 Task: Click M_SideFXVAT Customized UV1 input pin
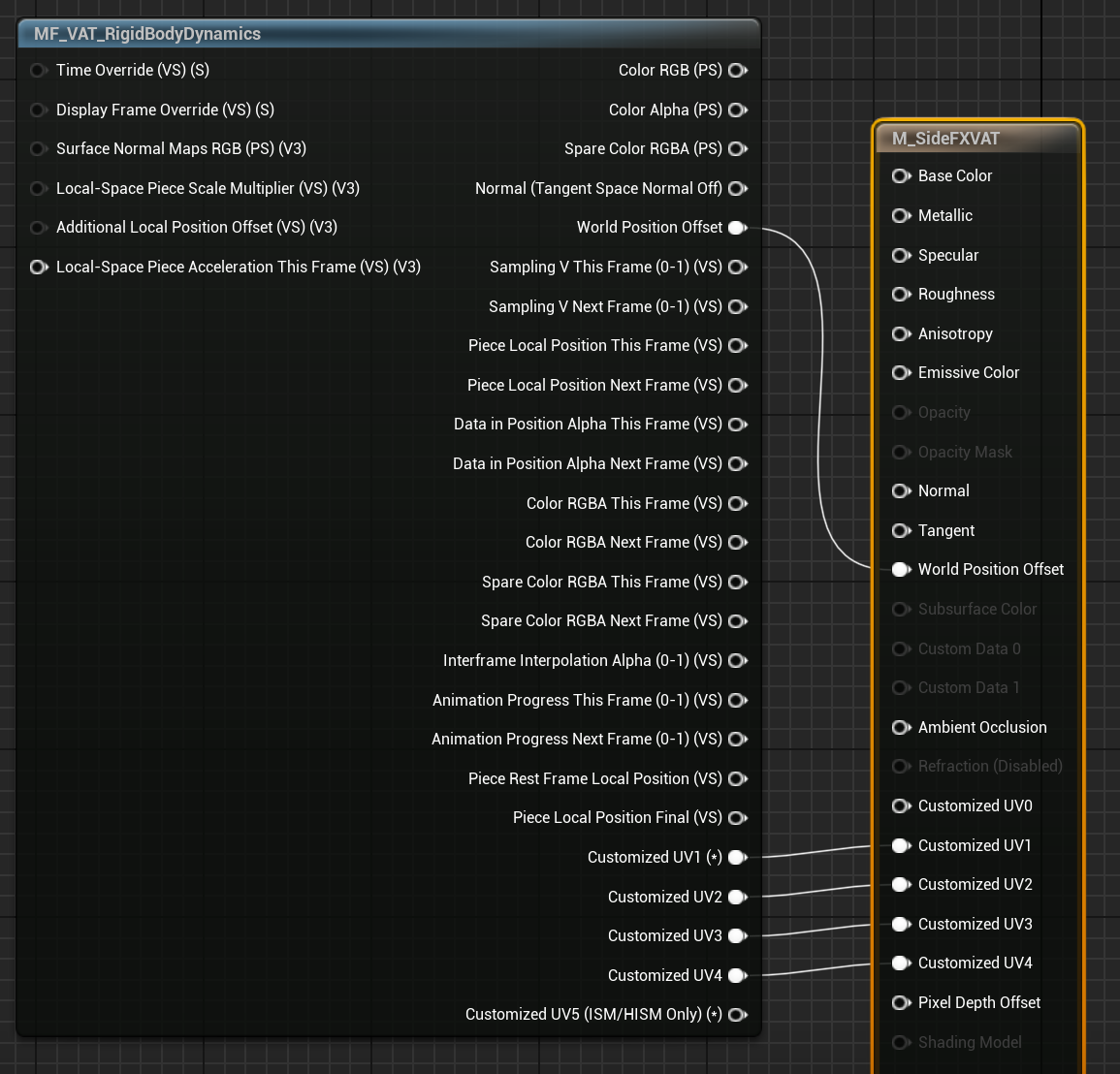point(902,845)
